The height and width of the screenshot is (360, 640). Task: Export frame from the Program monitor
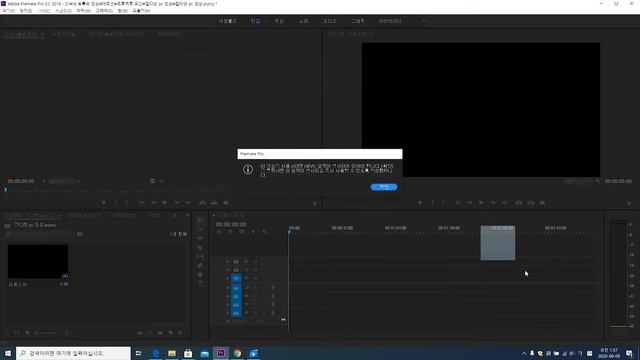click(542, 203)
